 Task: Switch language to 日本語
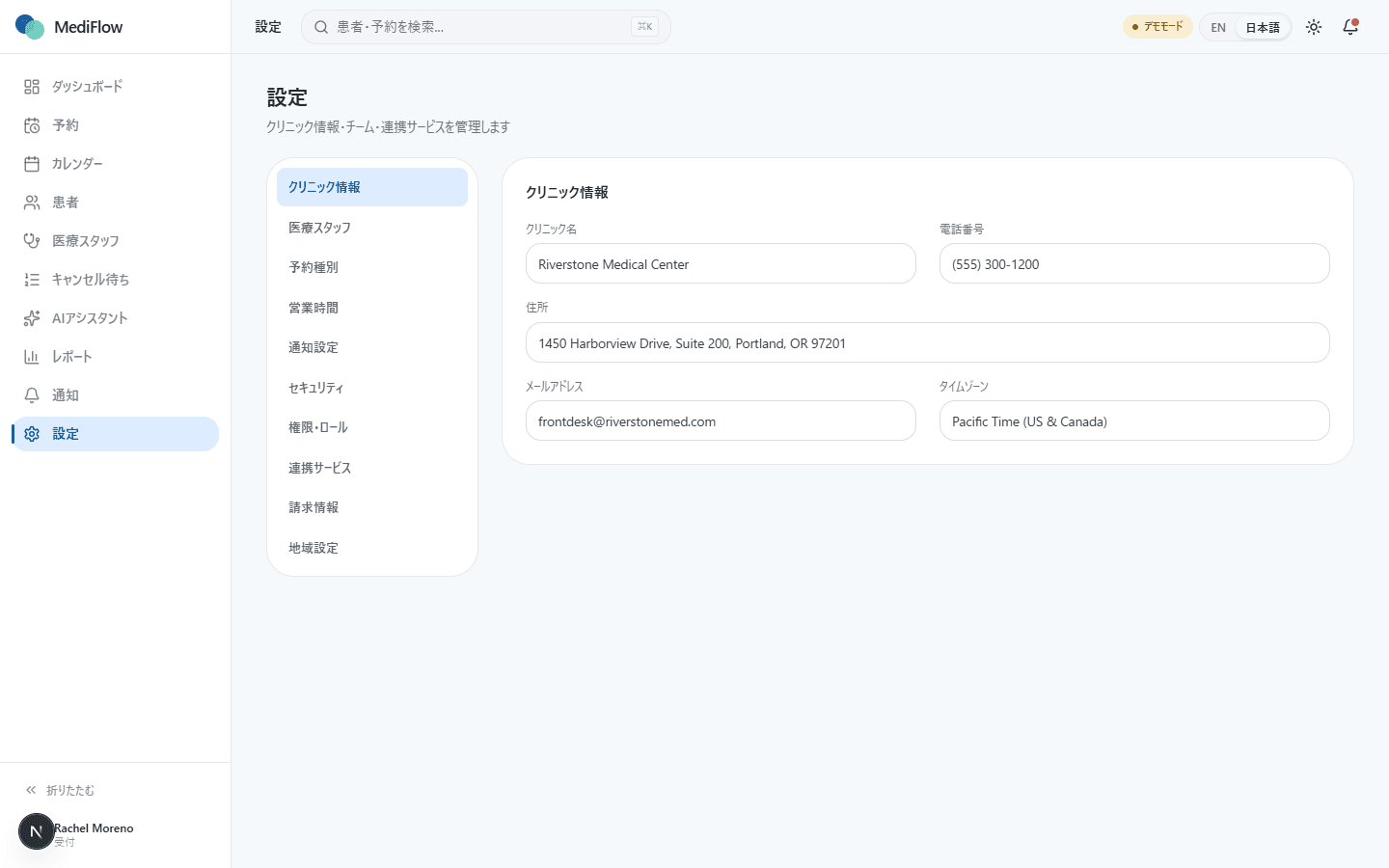tap(1263, 27)
